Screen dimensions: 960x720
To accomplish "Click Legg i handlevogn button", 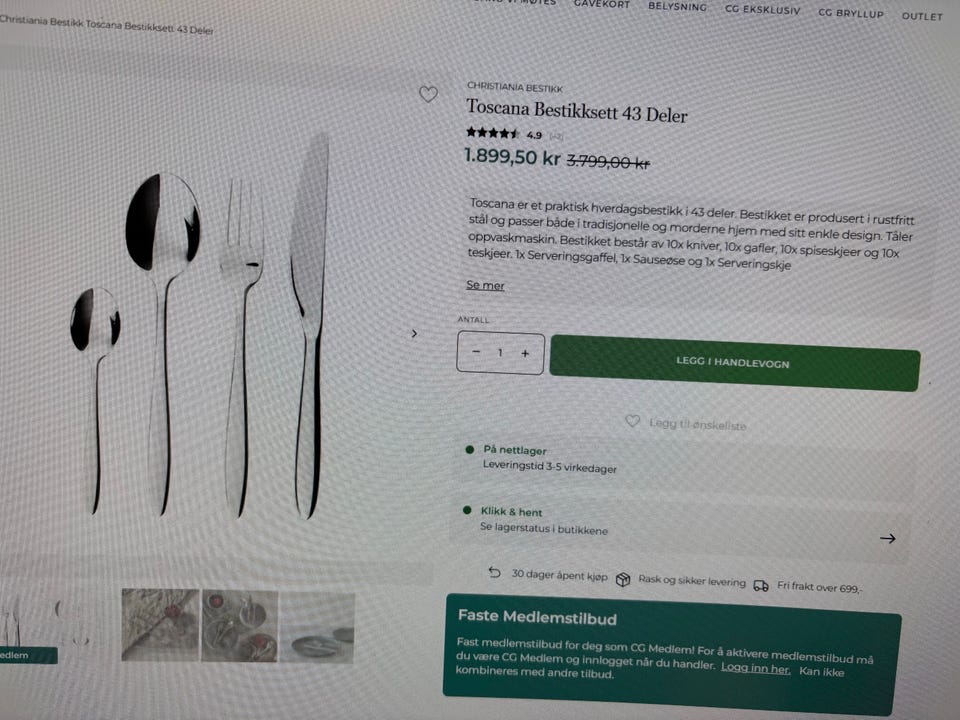I will coord(735,363).
